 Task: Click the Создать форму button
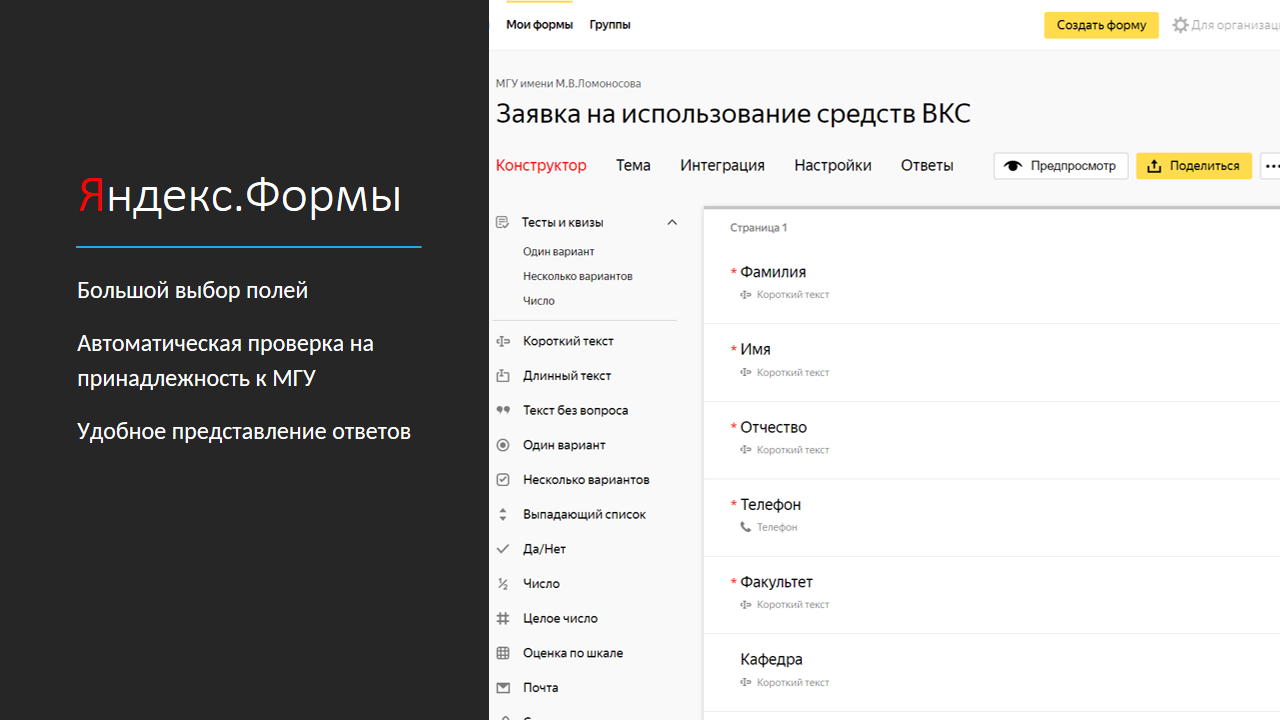pyautogui.click(x=1101, y=25)
